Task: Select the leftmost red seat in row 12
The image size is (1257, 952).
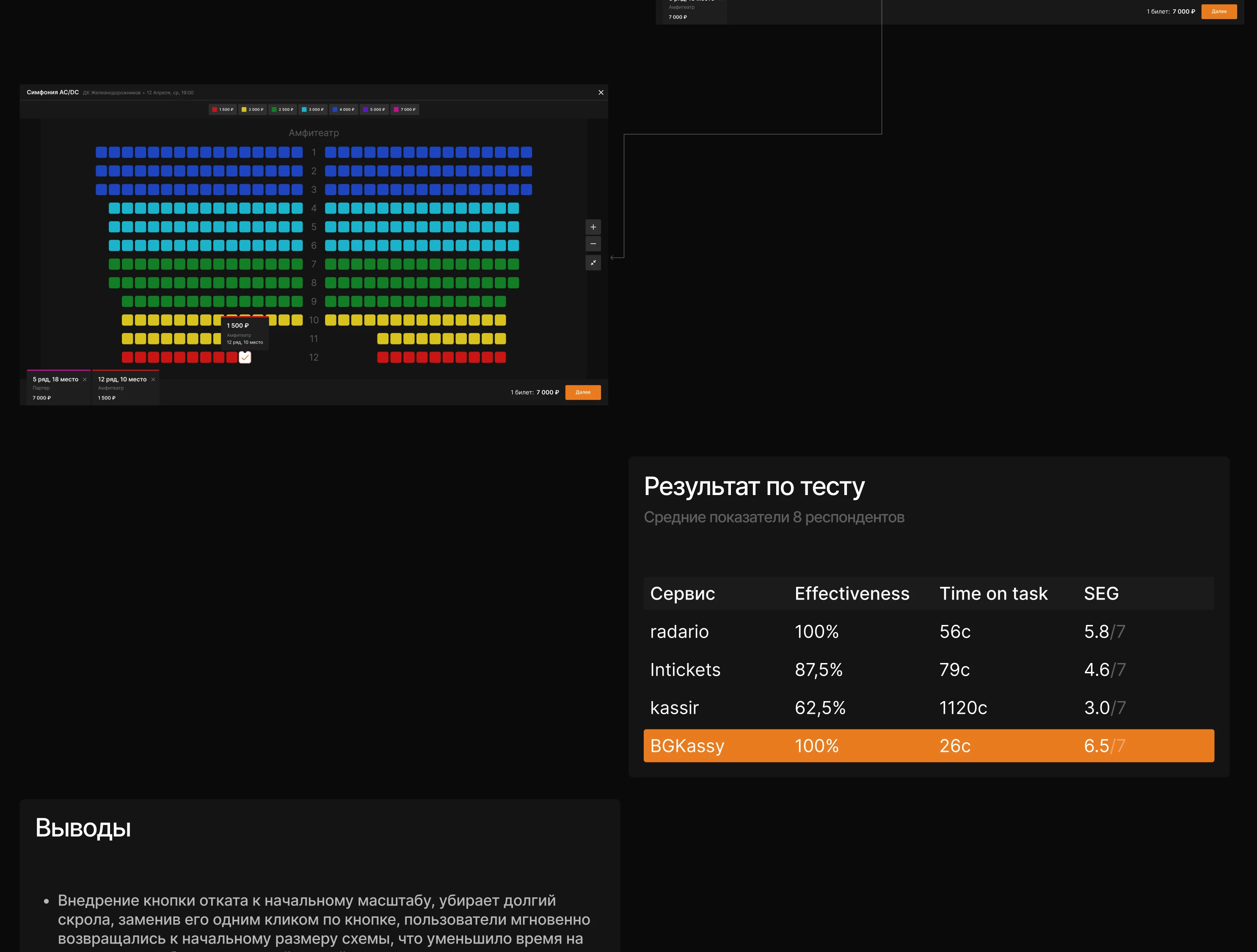Action: pos(127,357)
